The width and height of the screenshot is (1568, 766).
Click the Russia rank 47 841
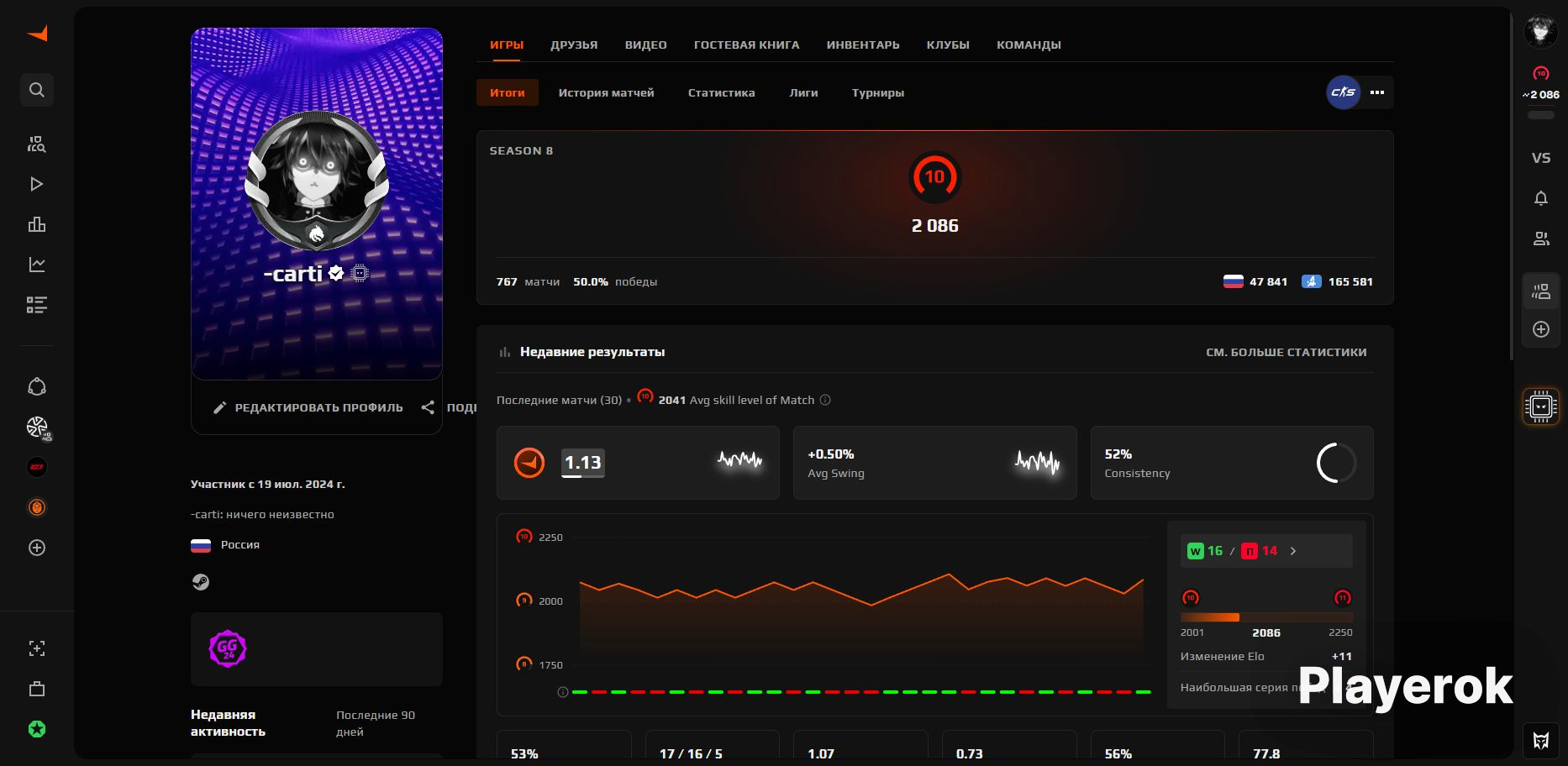click(1255, 281)
